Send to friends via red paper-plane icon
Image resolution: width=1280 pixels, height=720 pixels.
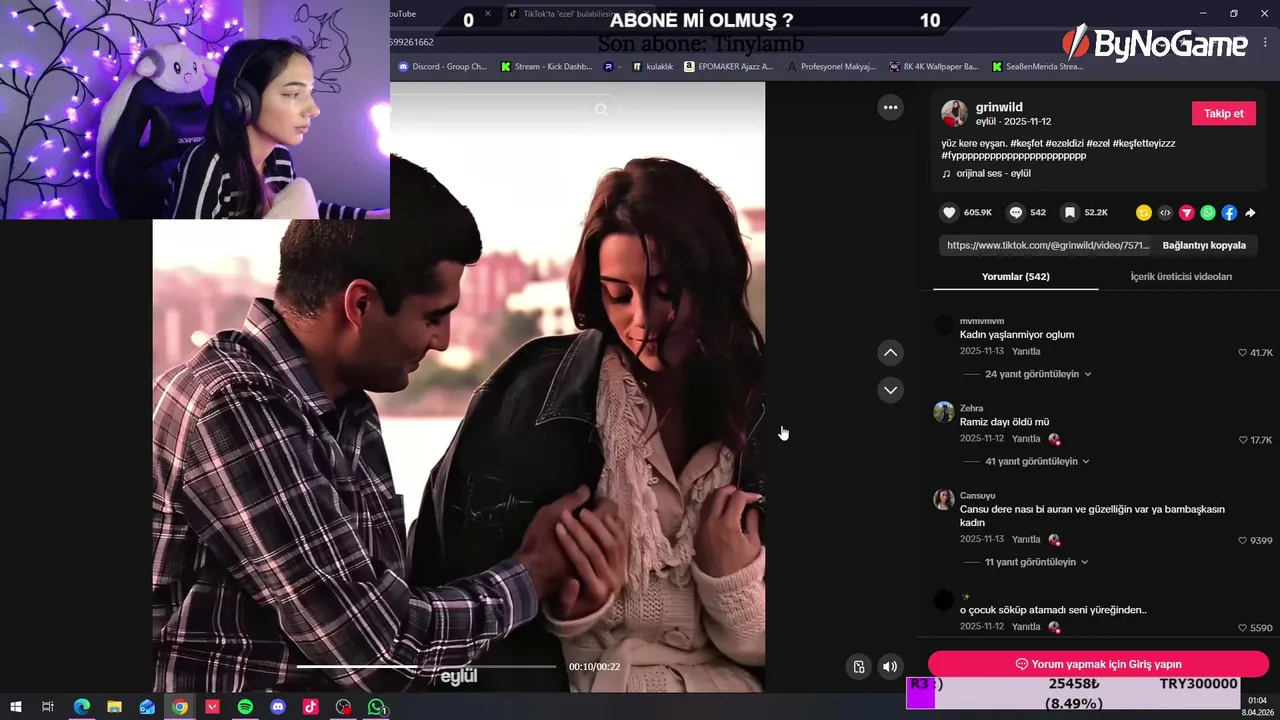pos(1187,213)
